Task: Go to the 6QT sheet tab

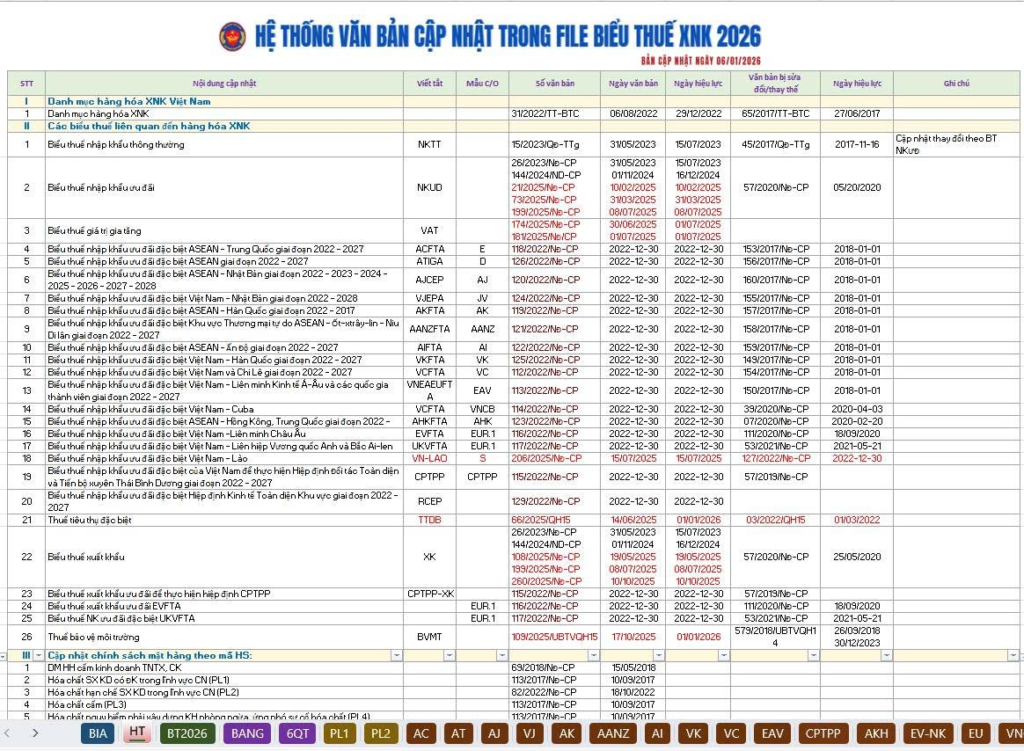Action: point(298,733)
